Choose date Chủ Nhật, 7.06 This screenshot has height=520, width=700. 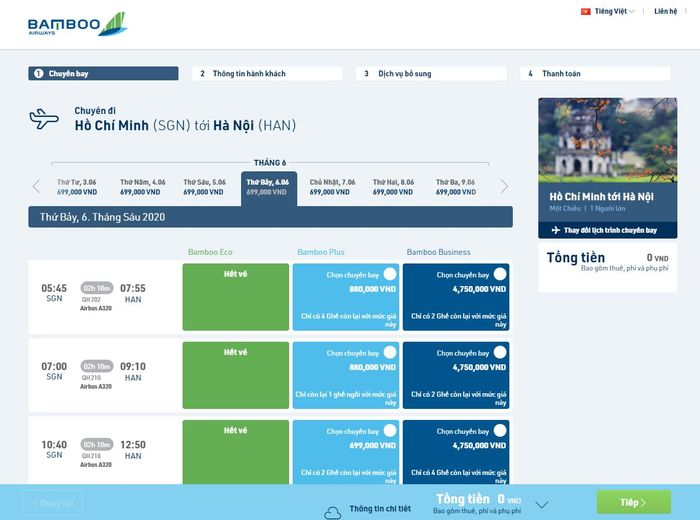[332, 187]
